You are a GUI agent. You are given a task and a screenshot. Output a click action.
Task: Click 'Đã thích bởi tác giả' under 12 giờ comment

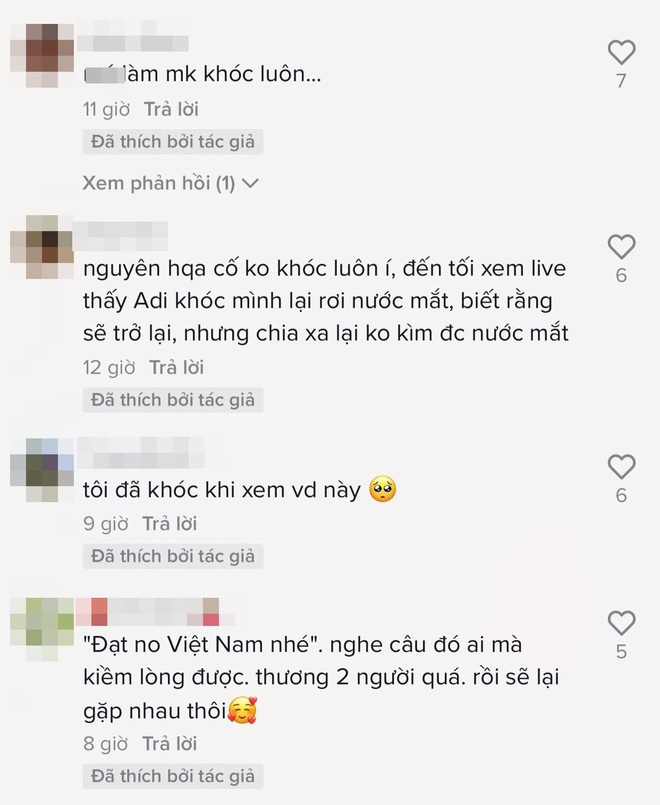[x=173, y=400]
